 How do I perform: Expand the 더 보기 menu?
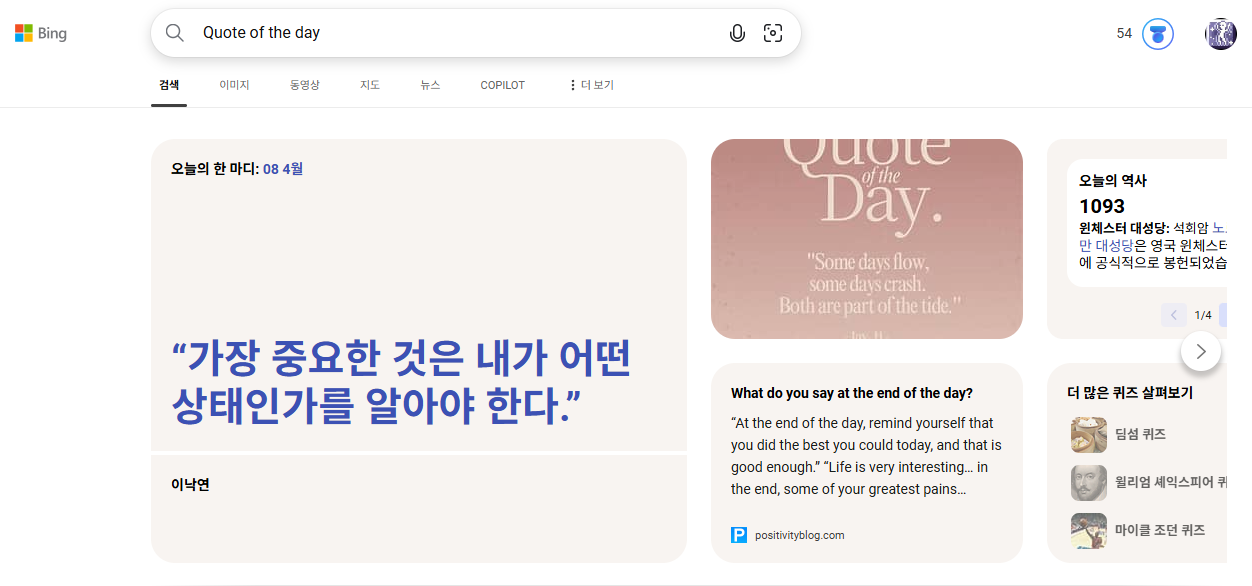pos(591,85)
